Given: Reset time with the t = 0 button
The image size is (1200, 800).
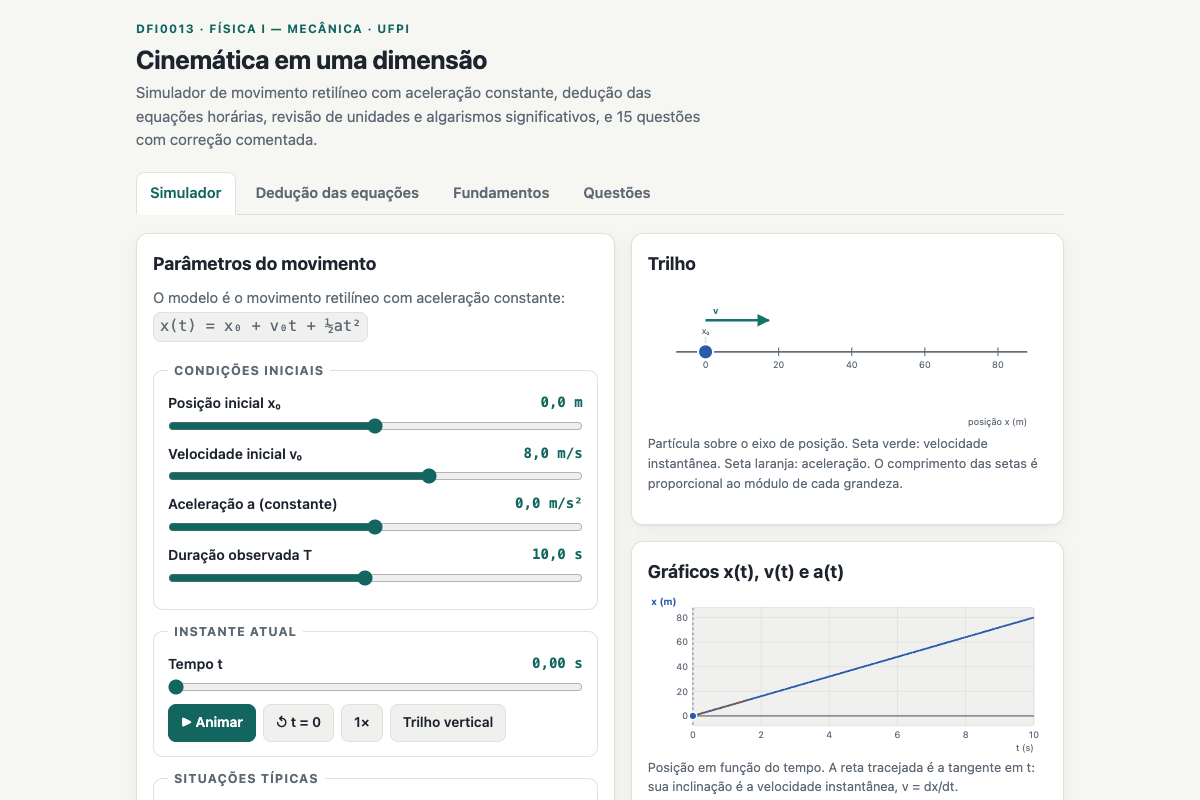Looking at the screenshot, I should click(x=298, y=722).
